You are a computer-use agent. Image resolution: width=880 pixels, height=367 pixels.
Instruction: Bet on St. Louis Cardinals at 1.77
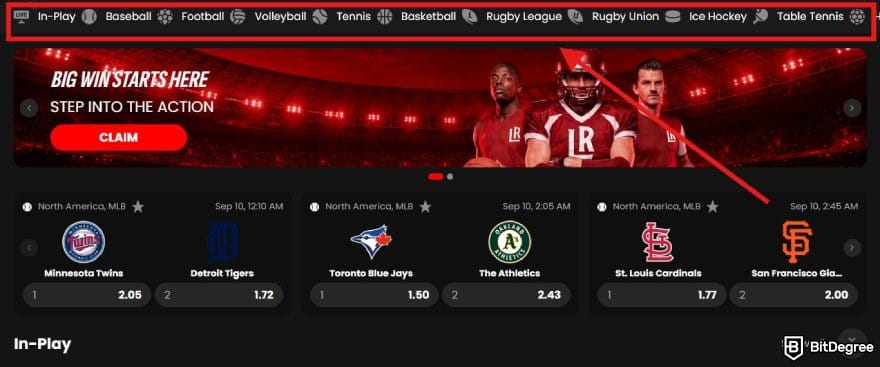[662, 295]
